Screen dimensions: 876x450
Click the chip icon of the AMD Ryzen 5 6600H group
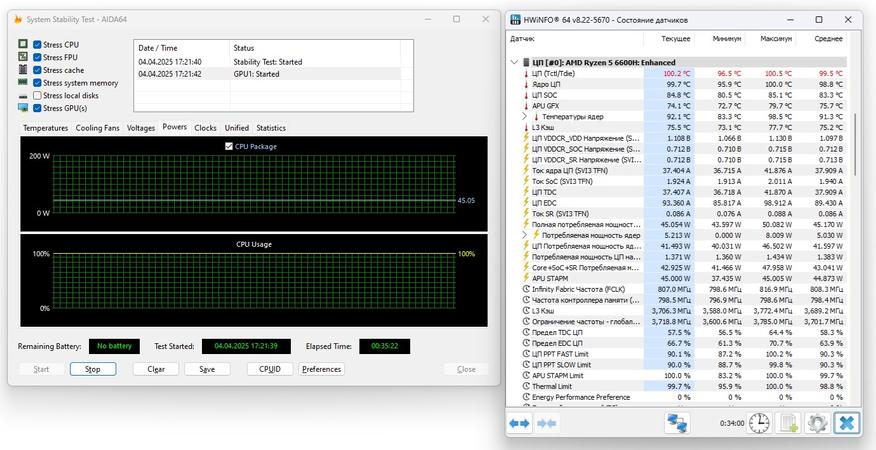(526, 63)
